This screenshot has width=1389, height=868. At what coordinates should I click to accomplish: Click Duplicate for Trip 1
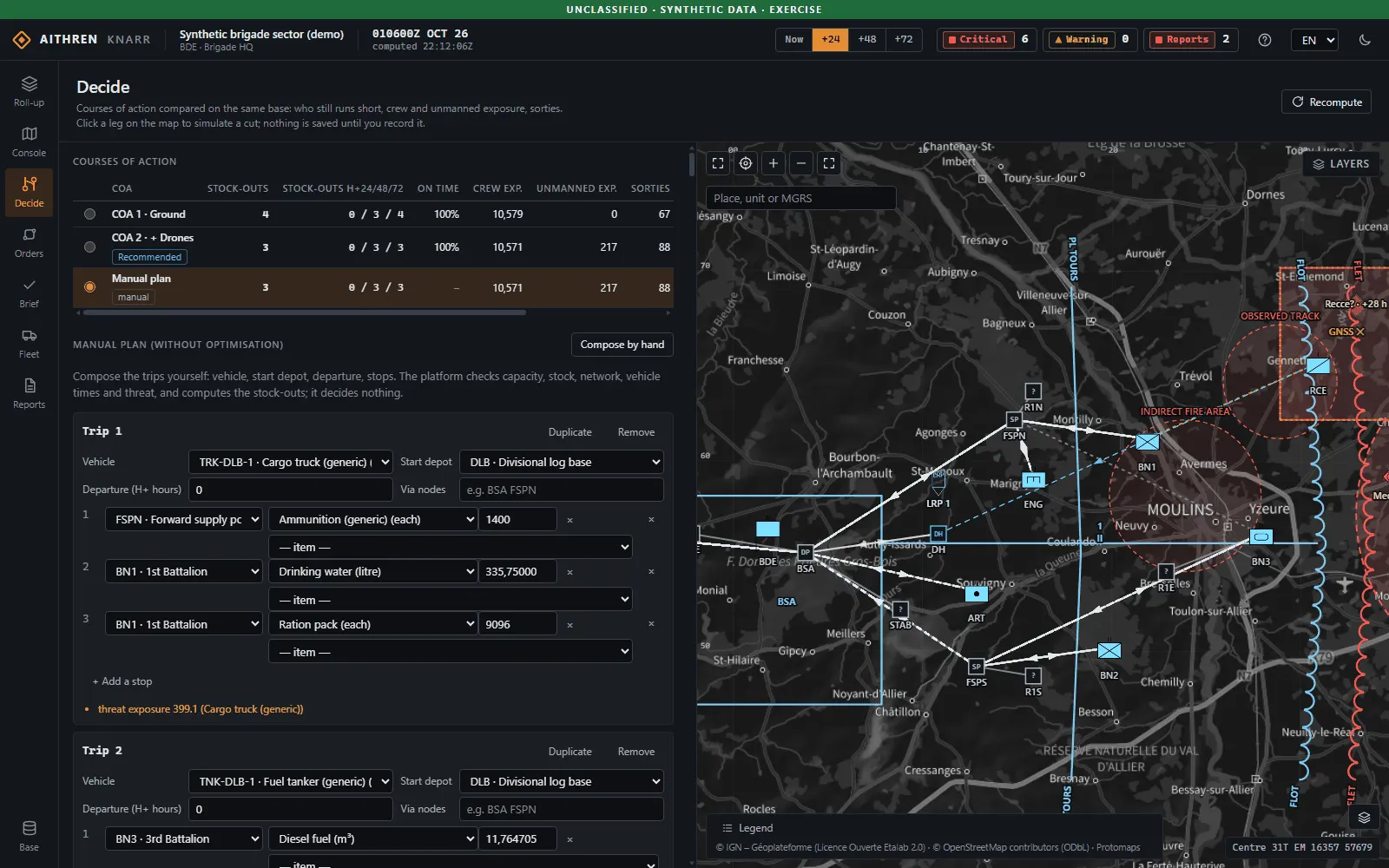pos(569,432)
